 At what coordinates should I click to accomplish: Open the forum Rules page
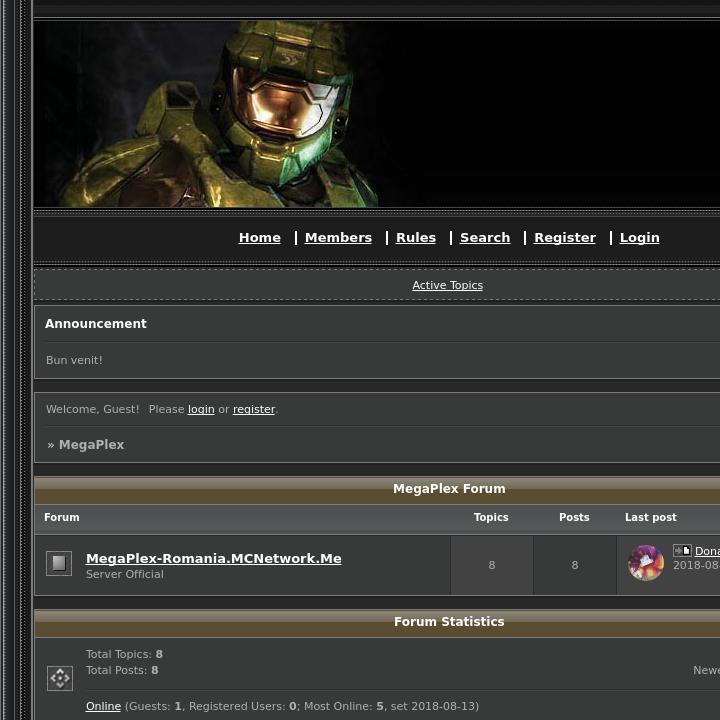[415, 238]
